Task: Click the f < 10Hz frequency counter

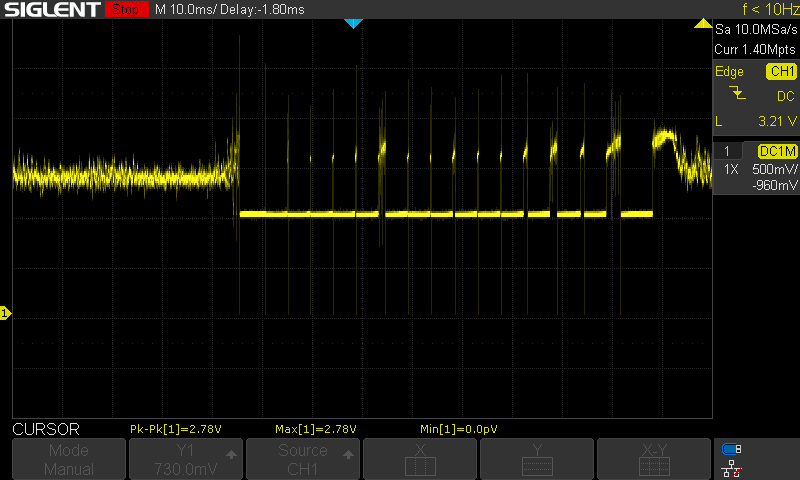Action: point(770,9)
